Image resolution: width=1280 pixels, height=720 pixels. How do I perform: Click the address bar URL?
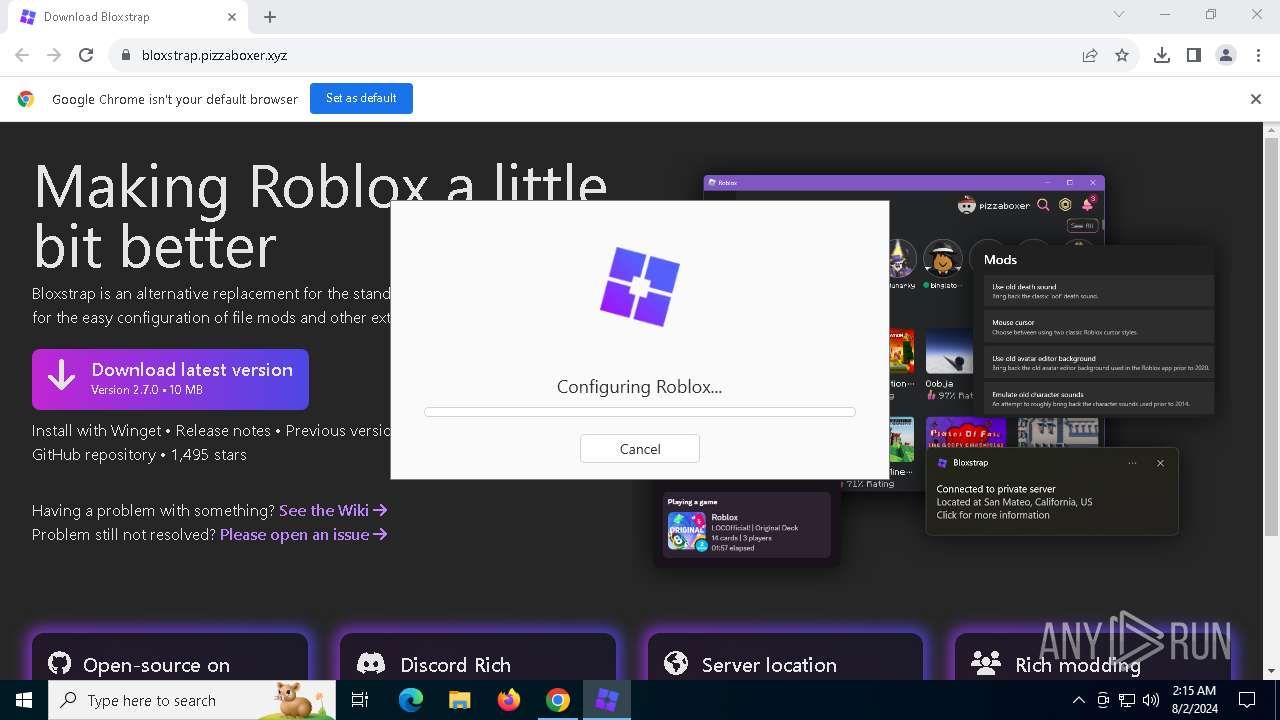coord(214,55)
